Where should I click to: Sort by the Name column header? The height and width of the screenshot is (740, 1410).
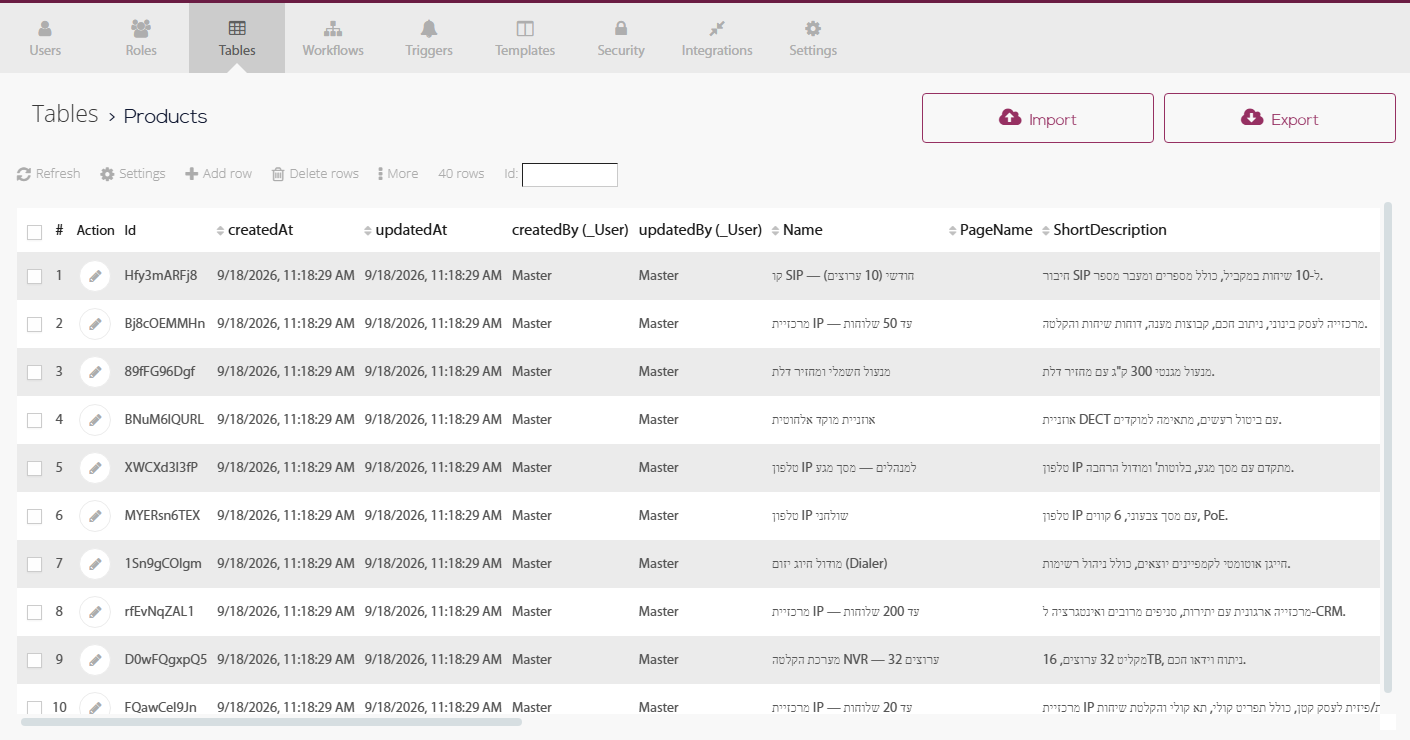pyautogui.click(x=797, y=230)
